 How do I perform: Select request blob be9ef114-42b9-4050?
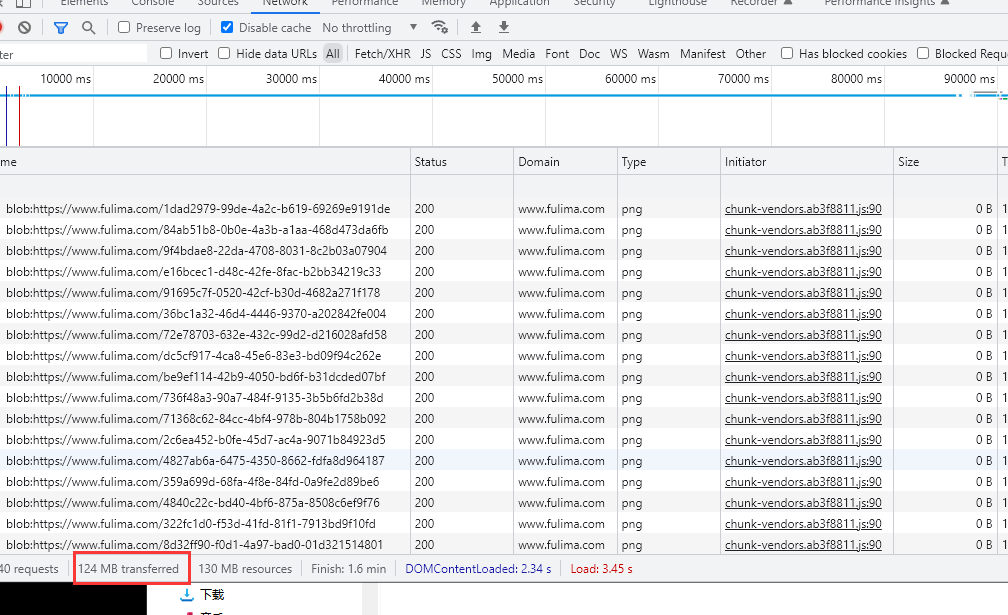point(196,377)
